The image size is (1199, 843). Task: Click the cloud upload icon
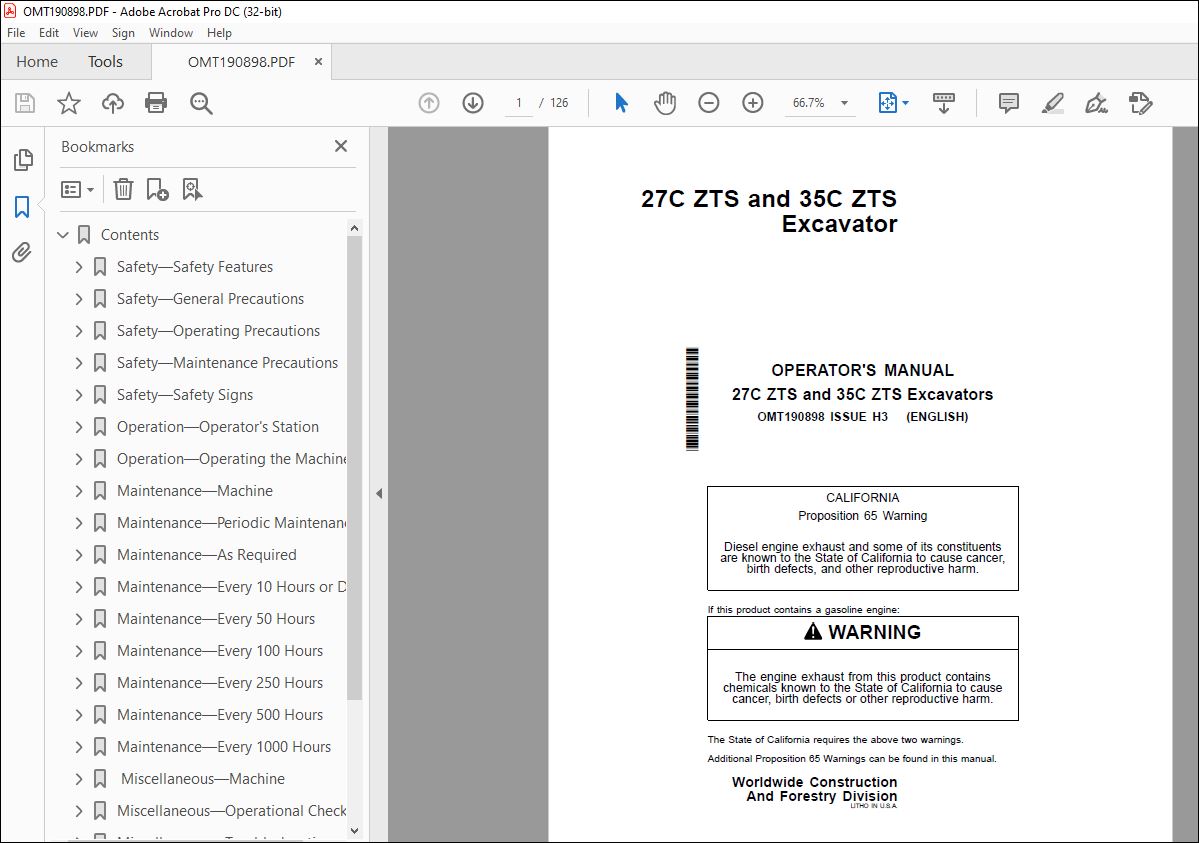point(112,103)
